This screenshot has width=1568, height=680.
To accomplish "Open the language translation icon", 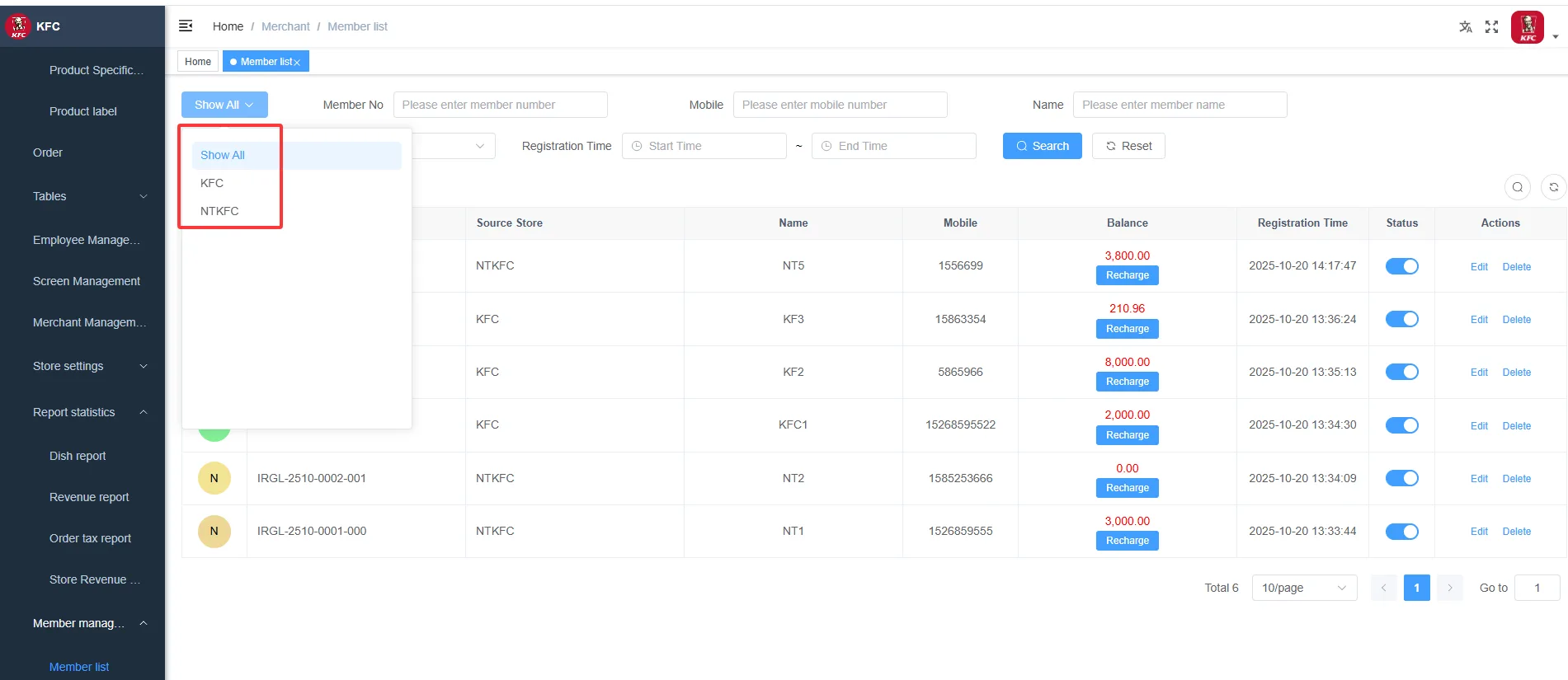I will (1466, 27).
